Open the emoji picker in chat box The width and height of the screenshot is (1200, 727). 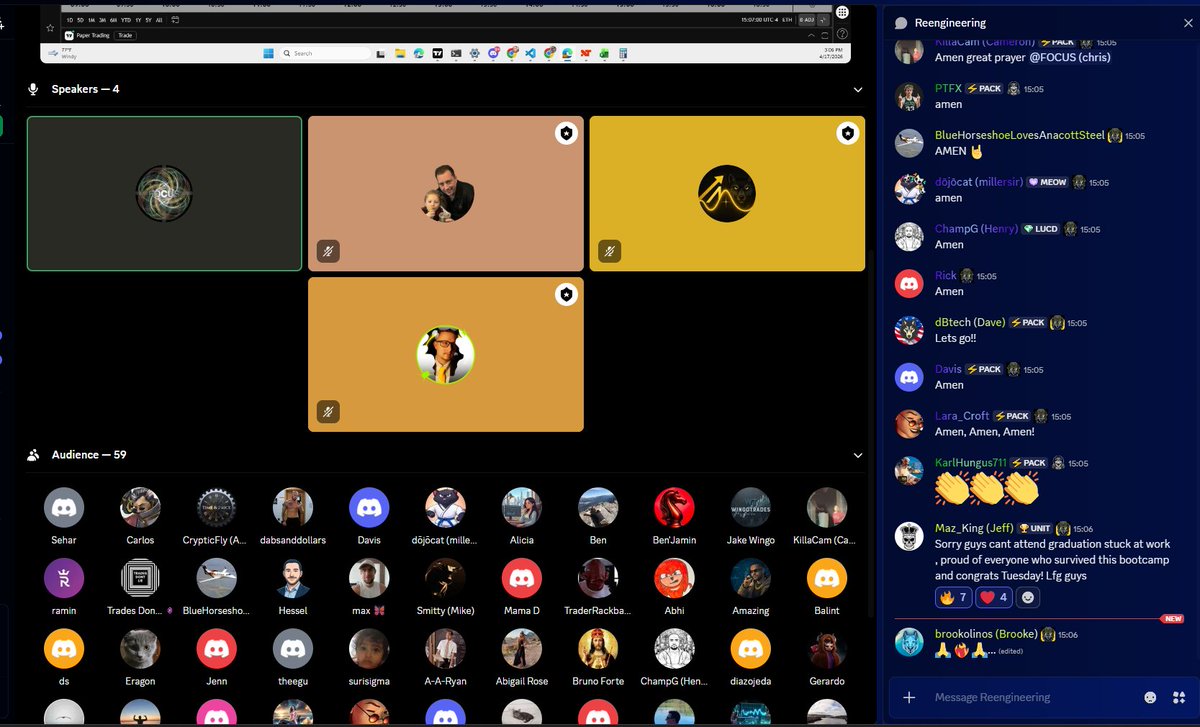[1150, 697]
